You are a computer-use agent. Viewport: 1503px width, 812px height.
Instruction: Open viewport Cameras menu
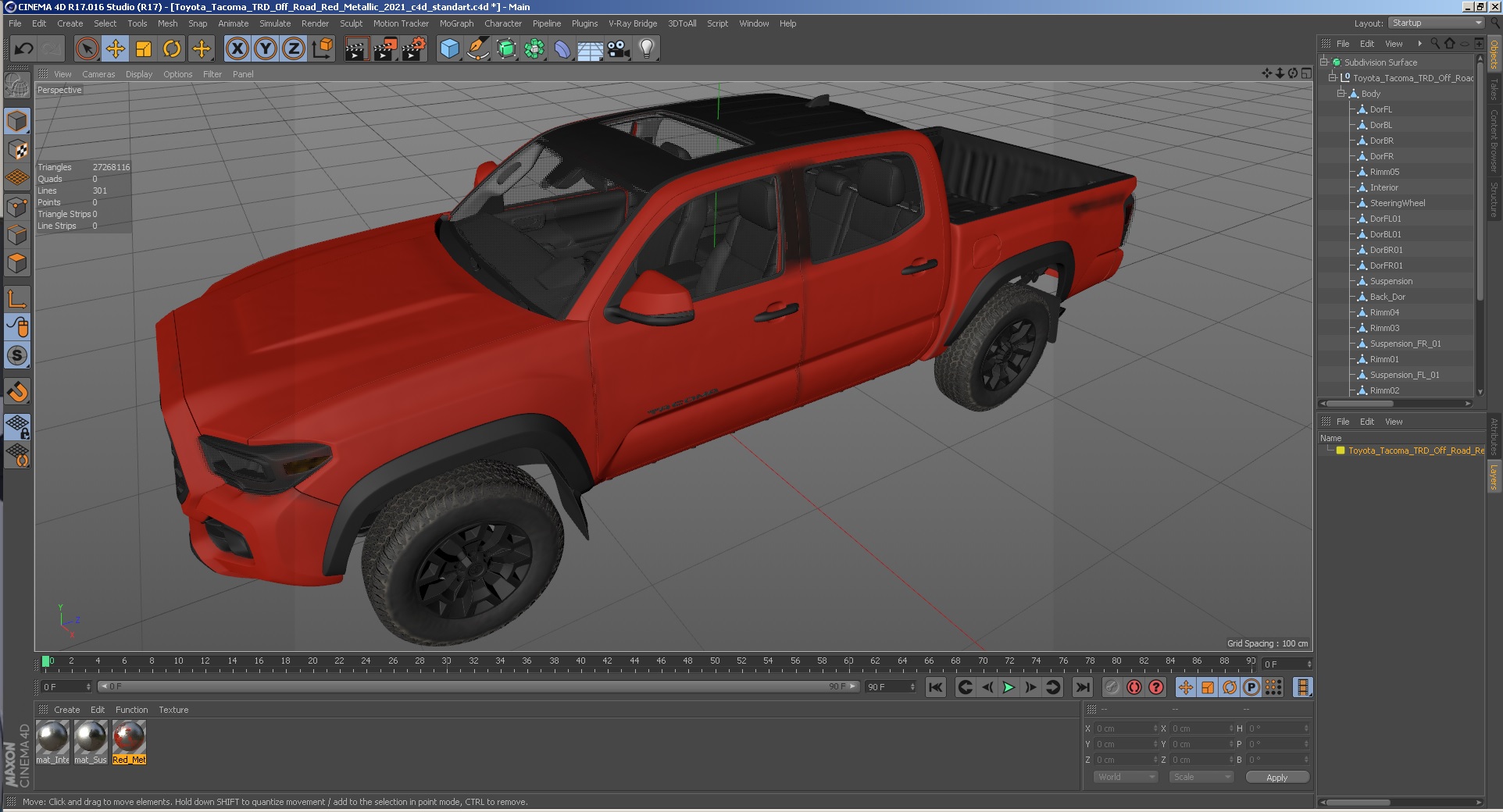point(98,74)
